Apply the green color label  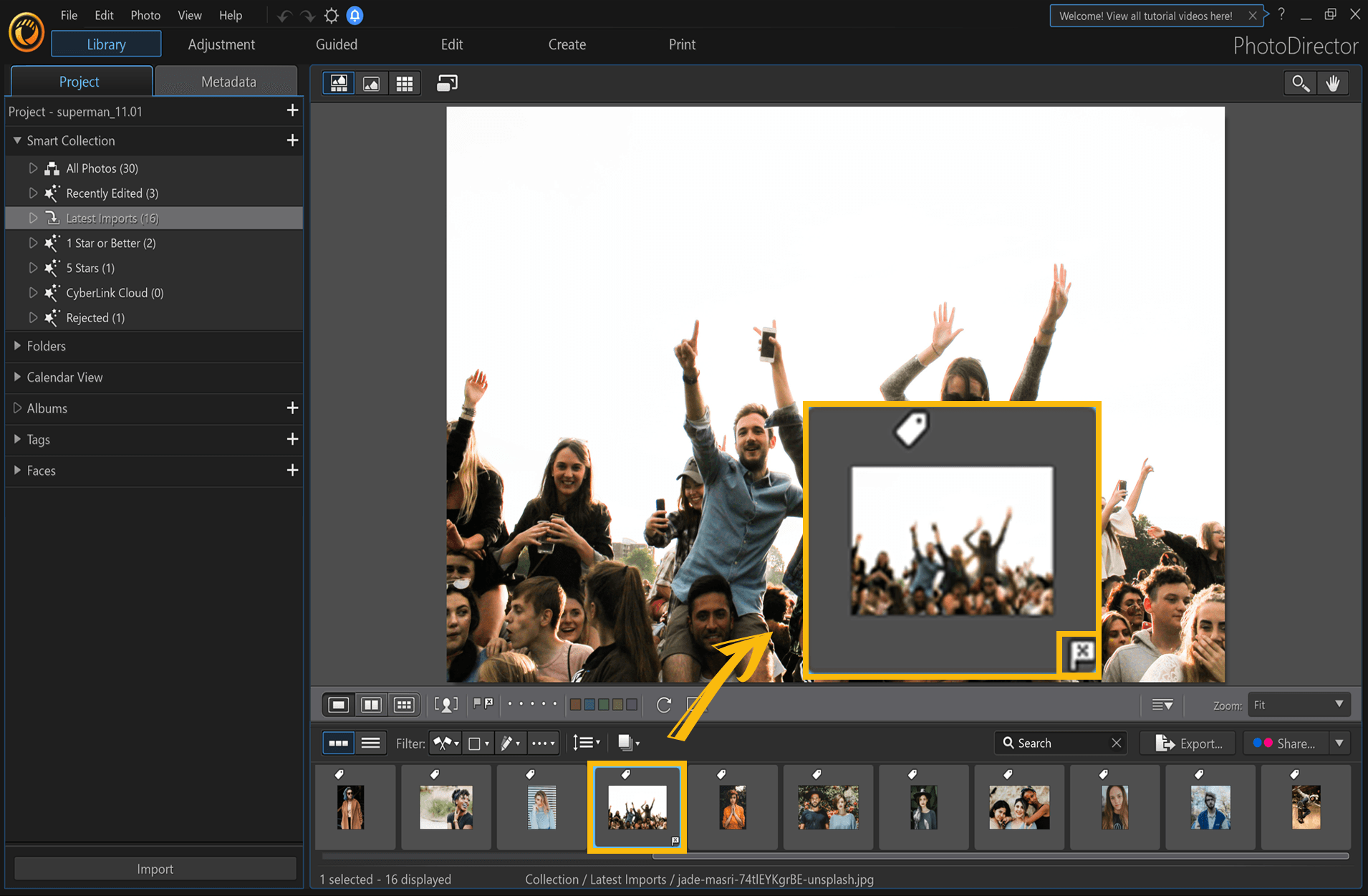(x=602, y=704)
